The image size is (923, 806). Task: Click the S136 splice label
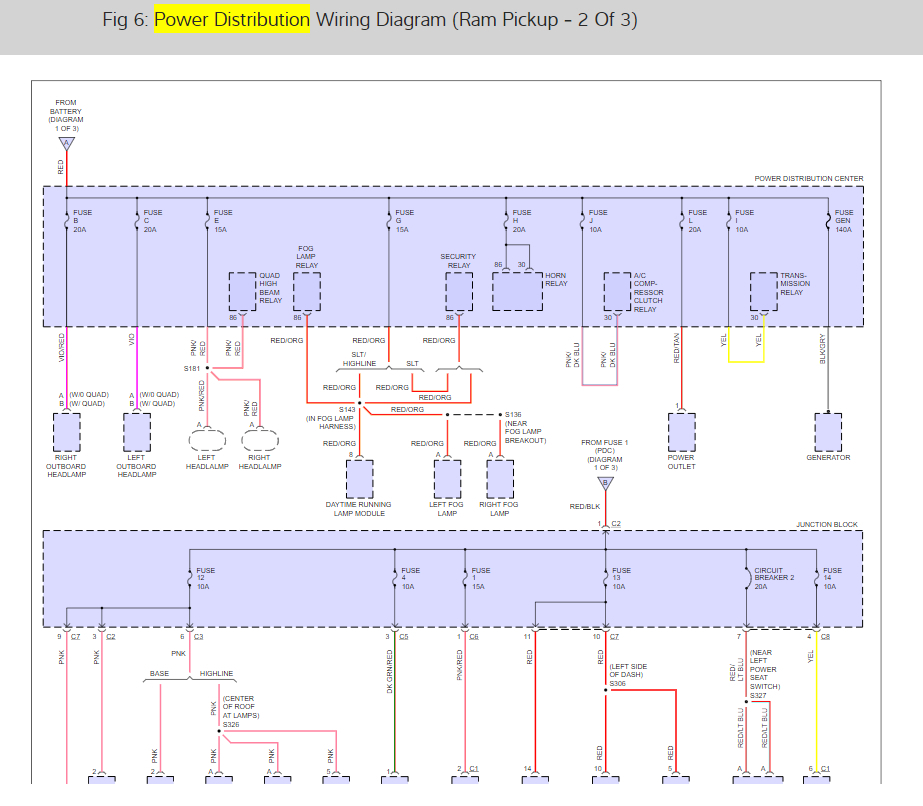pyautogui.click(x=513, y=414)
